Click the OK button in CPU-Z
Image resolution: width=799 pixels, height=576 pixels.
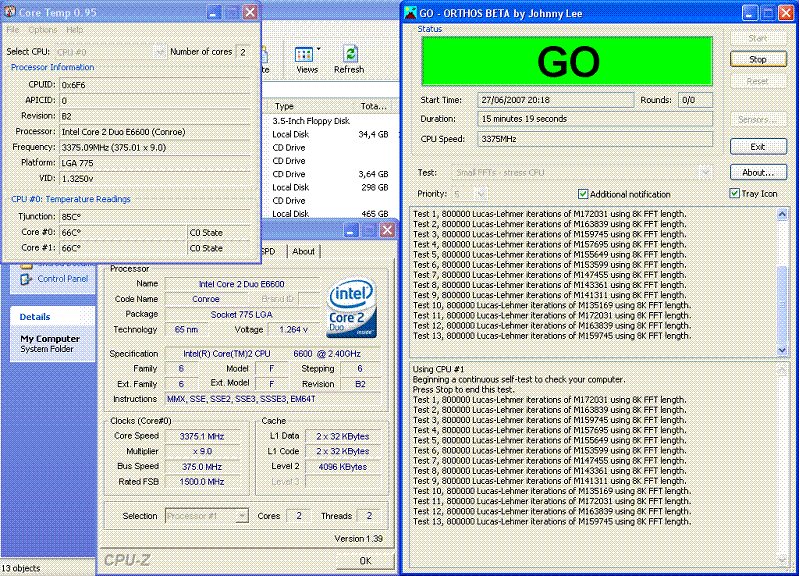tap(365, 561)
